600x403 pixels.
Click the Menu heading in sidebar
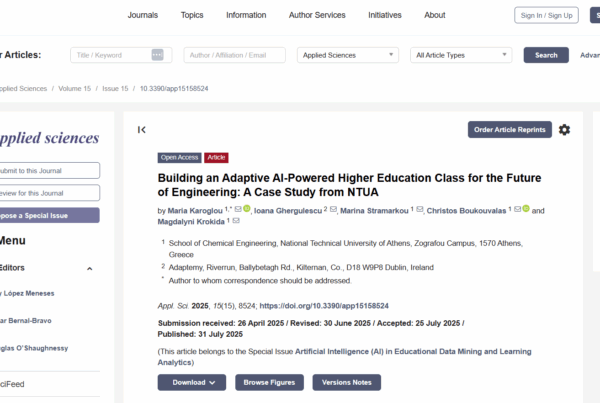pyautogui.click(x=13, y=240)
